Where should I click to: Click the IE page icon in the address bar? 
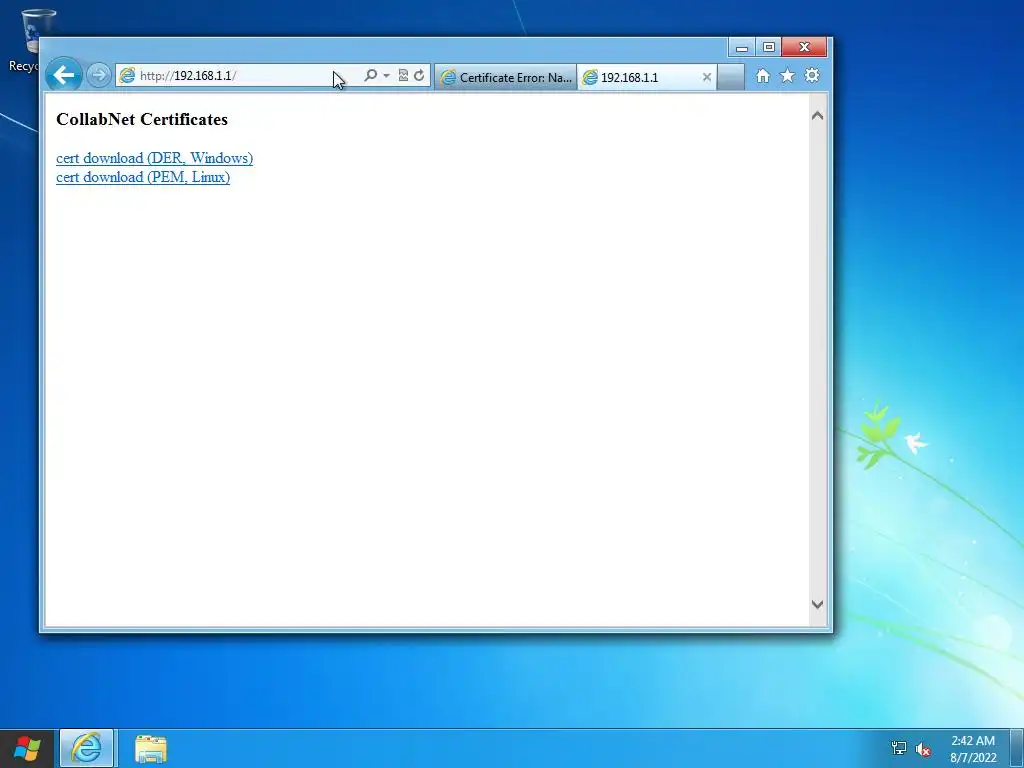127,76
